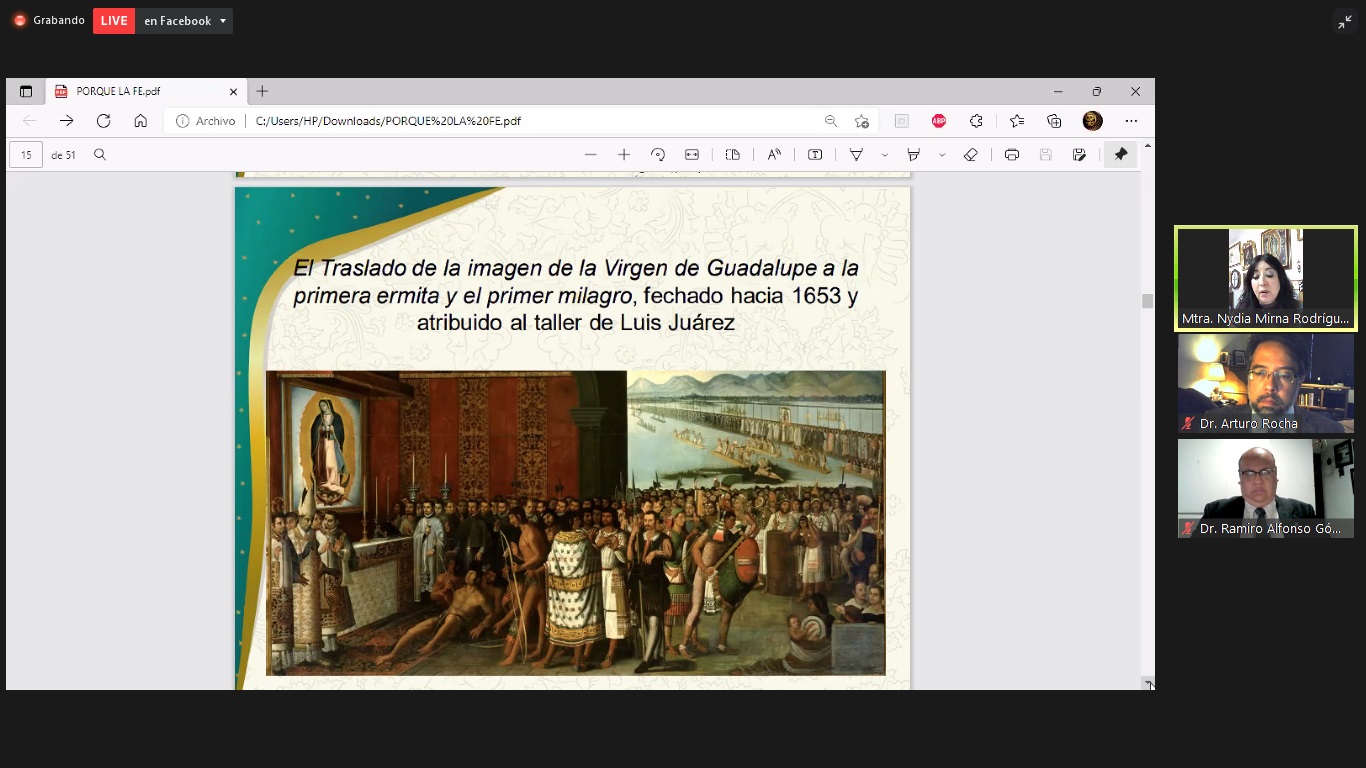The image size is (1366, 768).
Task: Select the file path in address bar
Action: [x=388, y=121]
